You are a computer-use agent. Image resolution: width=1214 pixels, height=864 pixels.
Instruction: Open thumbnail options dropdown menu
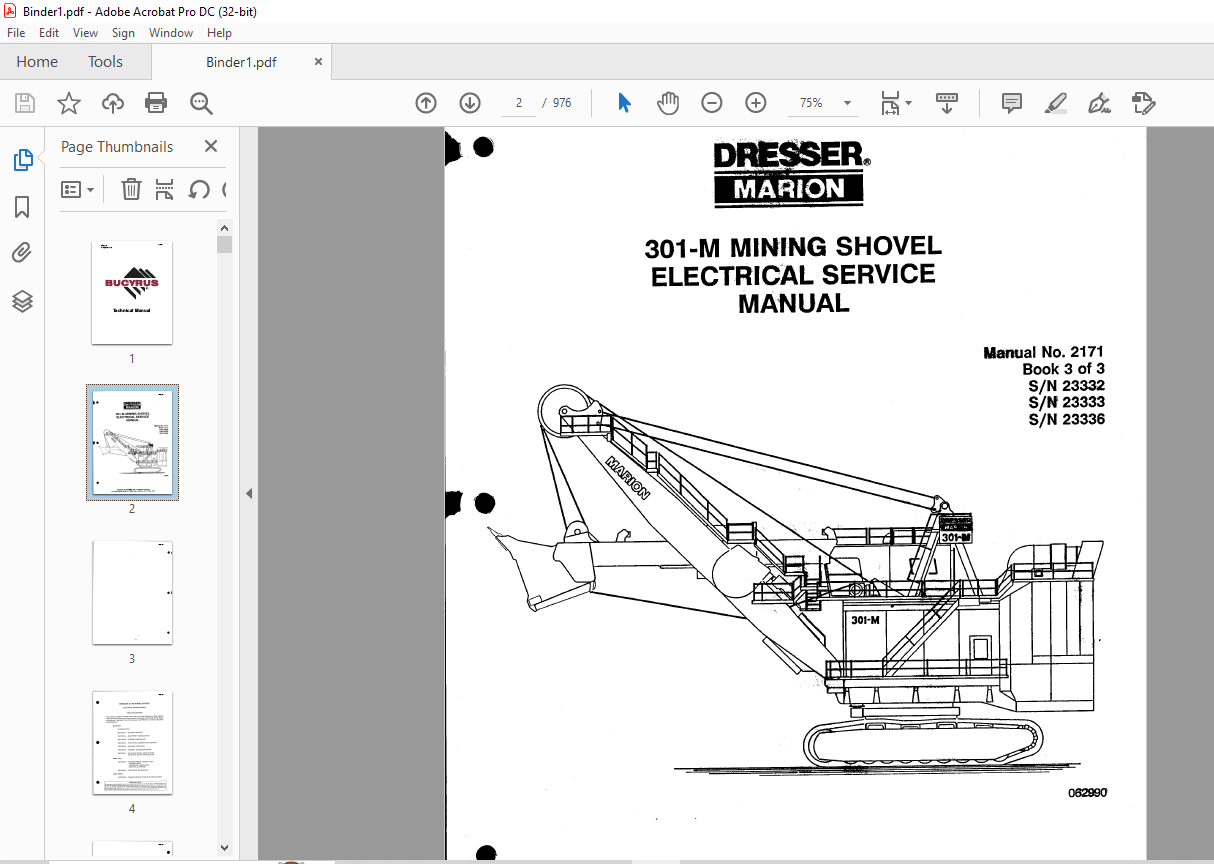click(x=78, y=189)
